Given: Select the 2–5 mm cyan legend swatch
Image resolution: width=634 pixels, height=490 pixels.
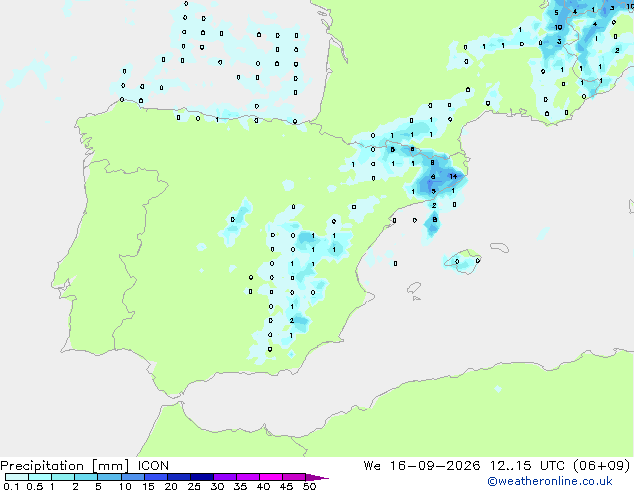Looking at the screenshot, I should (x=86, y=477).
